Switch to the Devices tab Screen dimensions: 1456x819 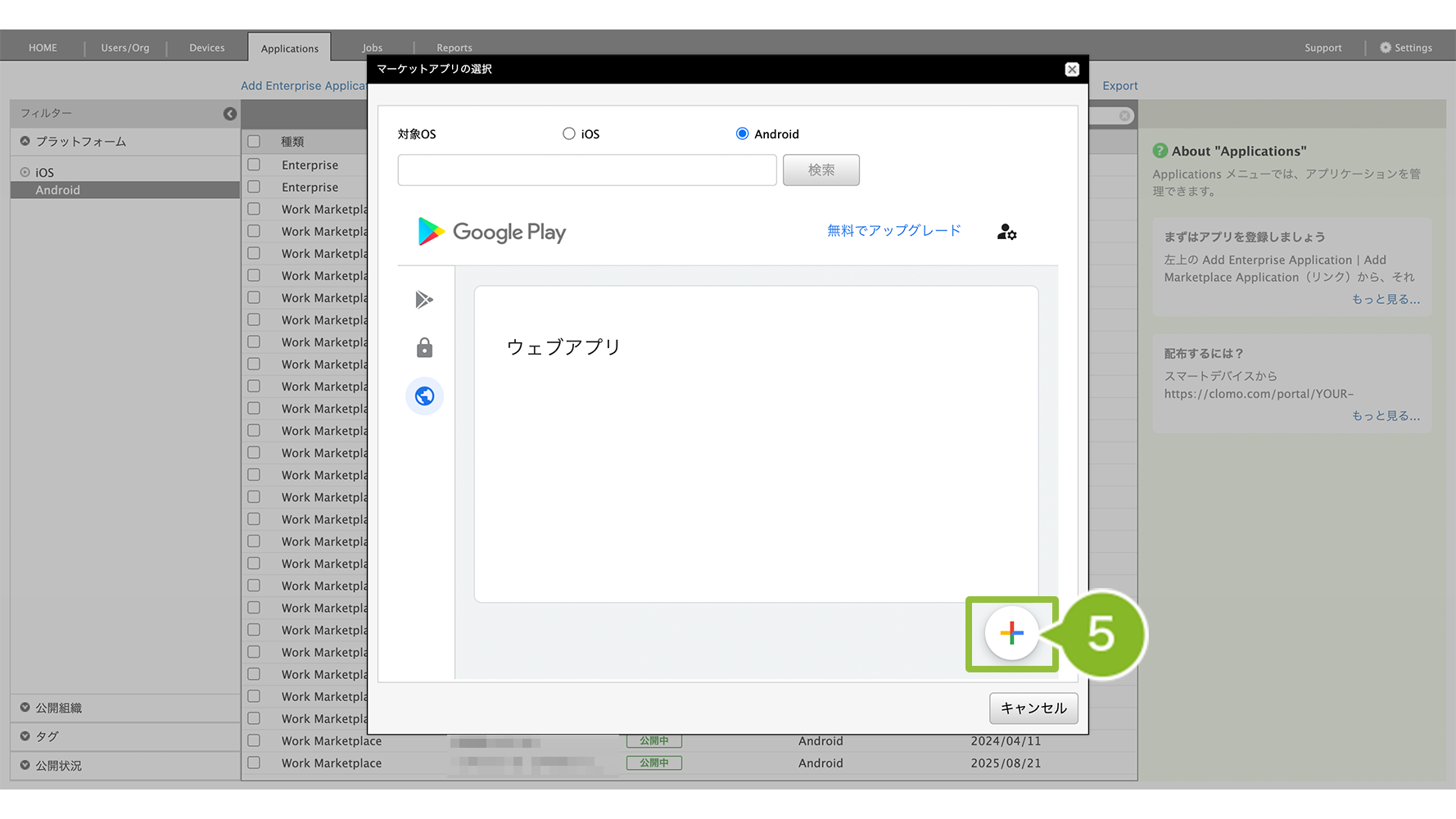point(206,48)
